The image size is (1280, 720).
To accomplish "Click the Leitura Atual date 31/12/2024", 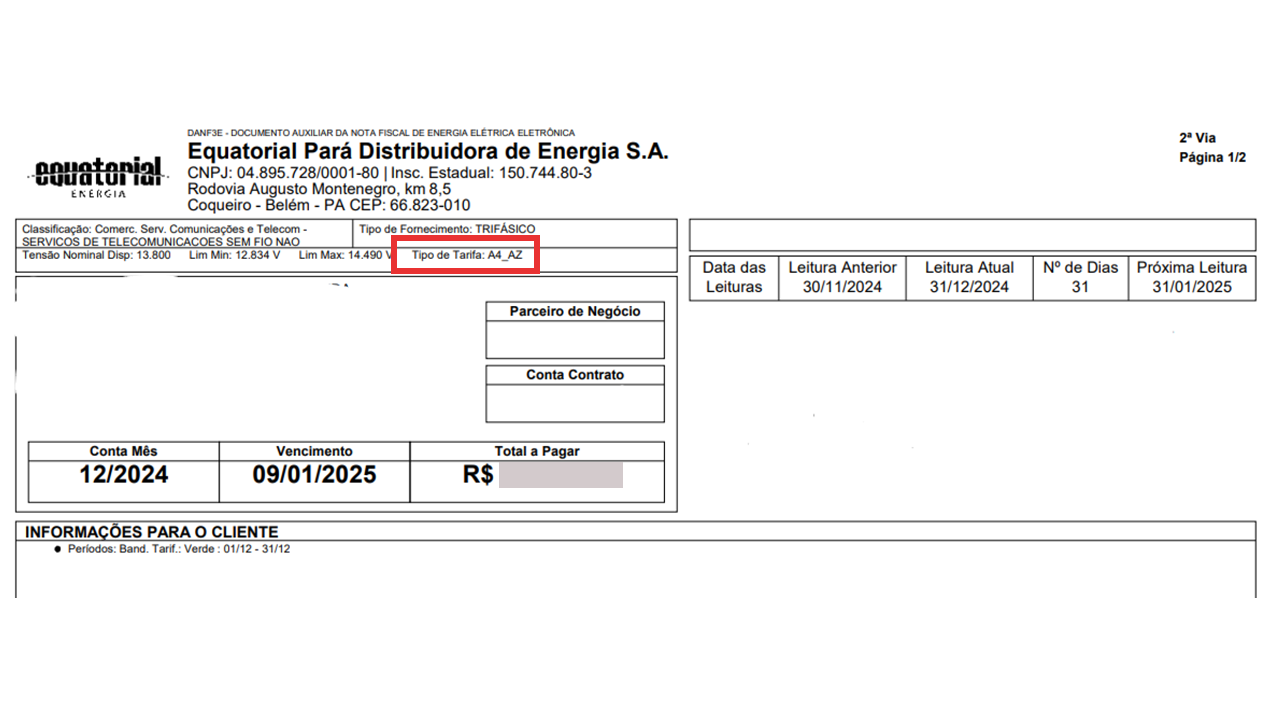I will click(x=969, y=287).
